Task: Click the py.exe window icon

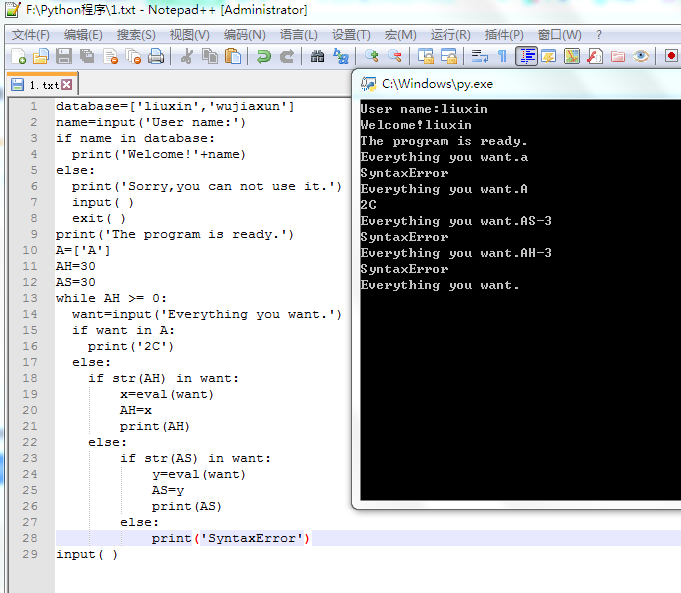Action: [369, 84]
